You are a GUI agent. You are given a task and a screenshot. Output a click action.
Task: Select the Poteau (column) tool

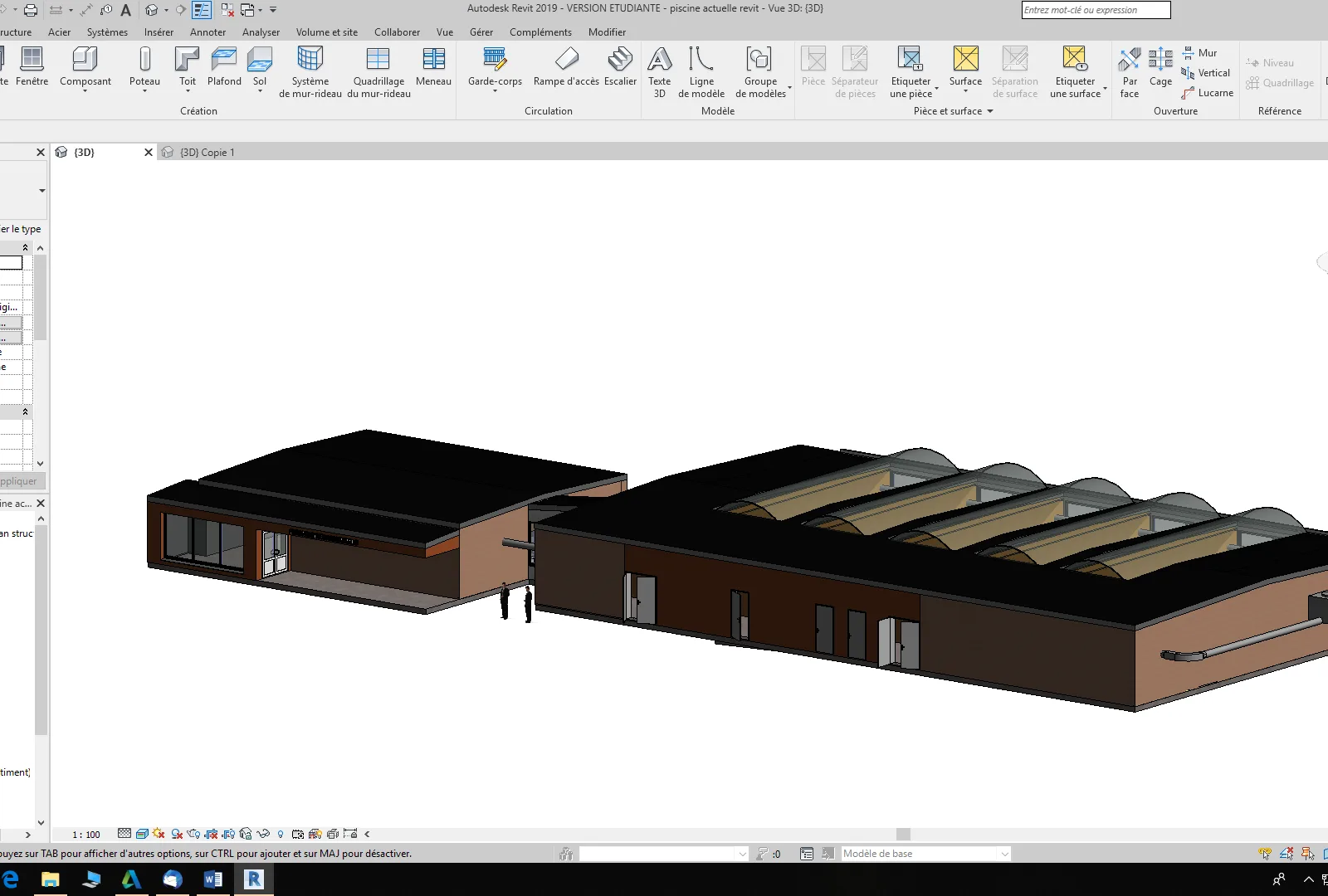pyautogui.click(x=144, y=66)
